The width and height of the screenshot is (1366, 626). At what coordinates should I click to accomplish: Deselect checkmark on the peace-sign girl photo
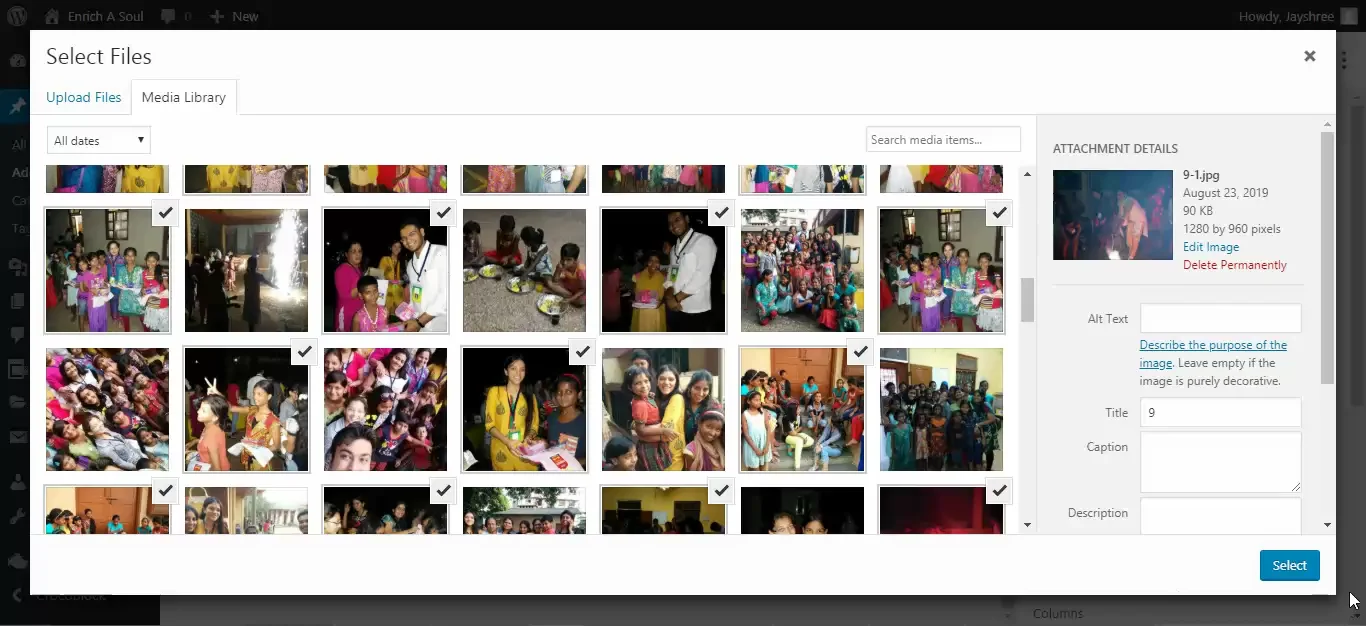(x=305, y=352)
